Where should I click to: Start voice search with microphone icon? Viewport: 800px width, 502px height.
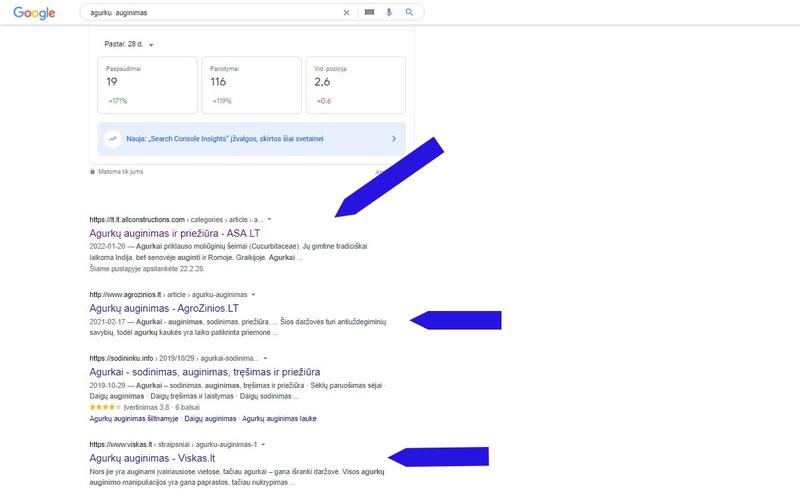point(389,12)
